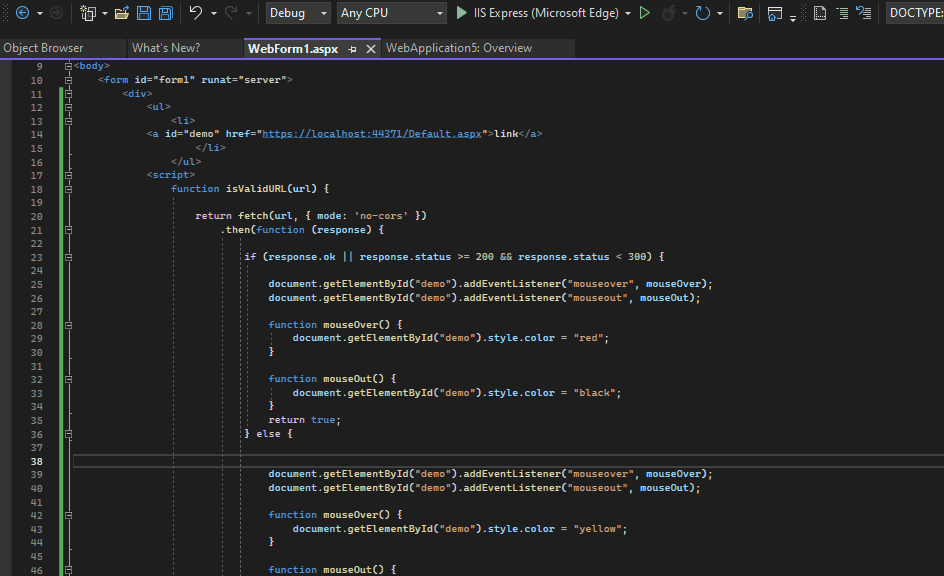The height and width of the screenshot is (576, 944).
Task: Click the </ul> closing tag on line 16
Action: coord(186,162)
